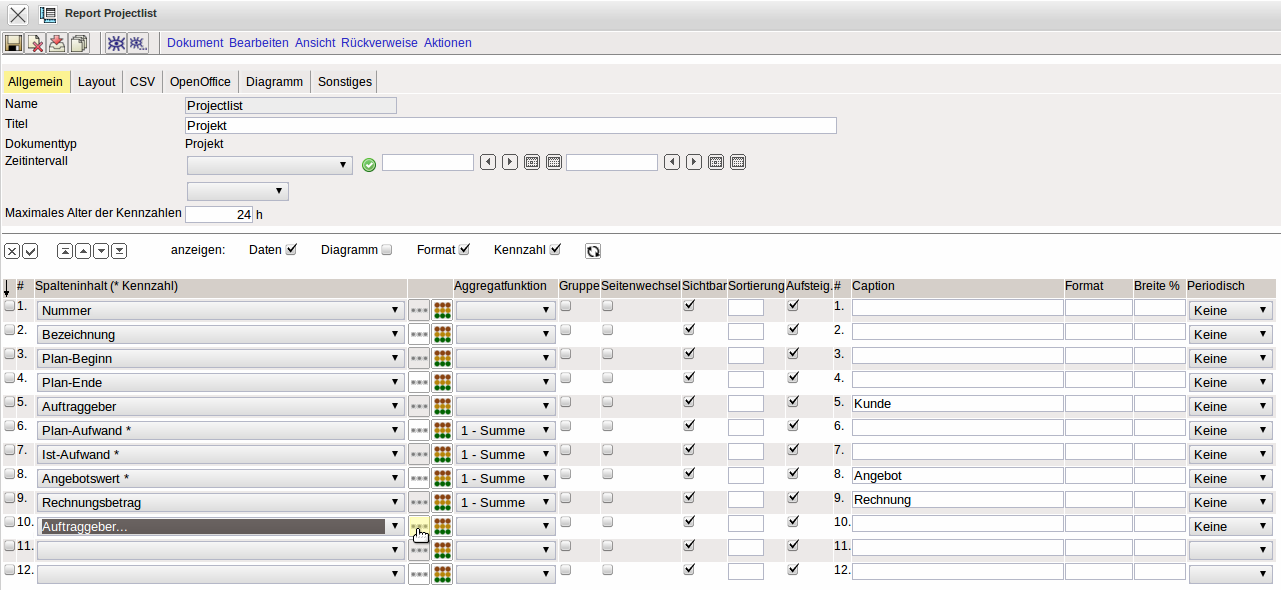The height and width of the screenshot is (590, 1281).
Task: Open the Zeitintervall dropdown
Action: pyautogui.click(x=269, y=165)
